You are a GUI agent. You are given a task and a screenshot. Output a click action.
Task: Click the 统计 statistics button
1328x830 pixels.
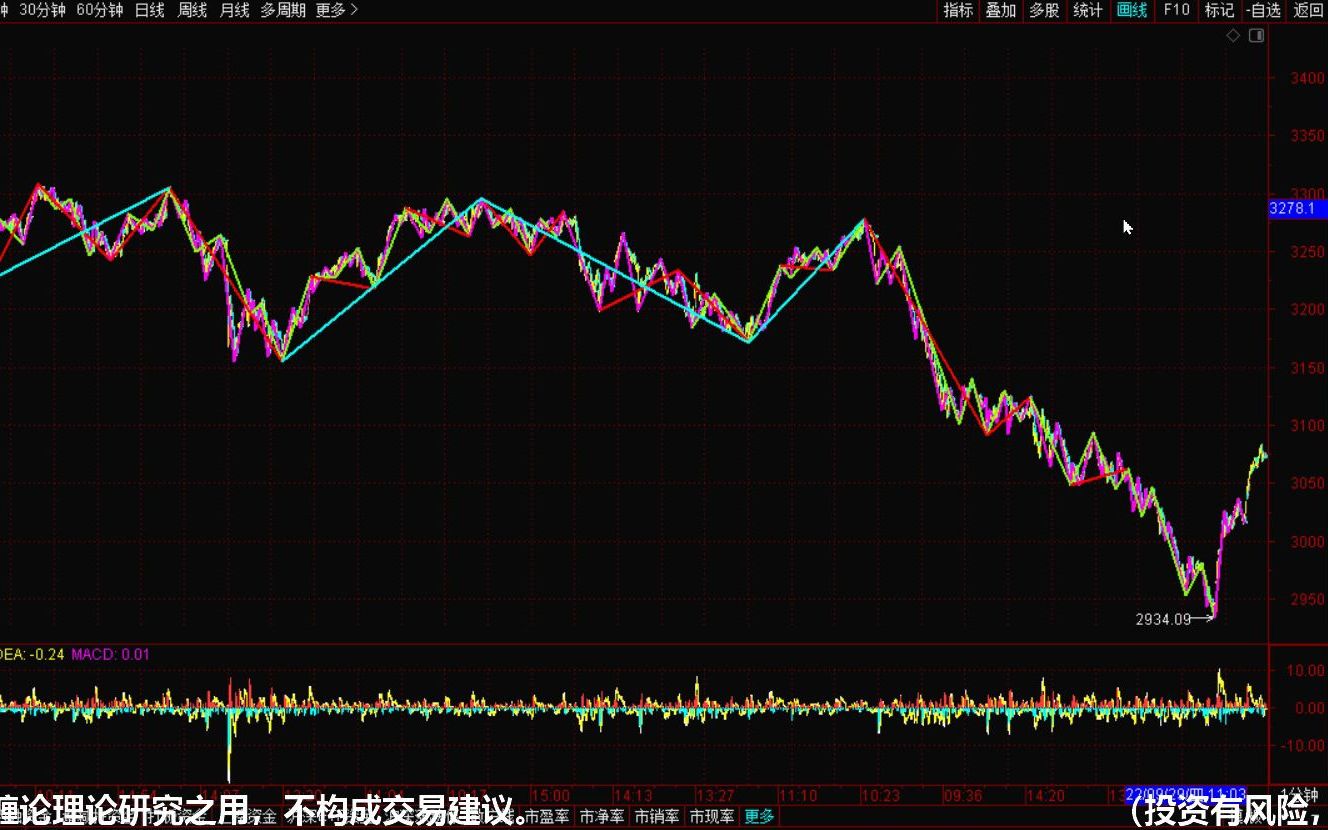(1088, 10)
